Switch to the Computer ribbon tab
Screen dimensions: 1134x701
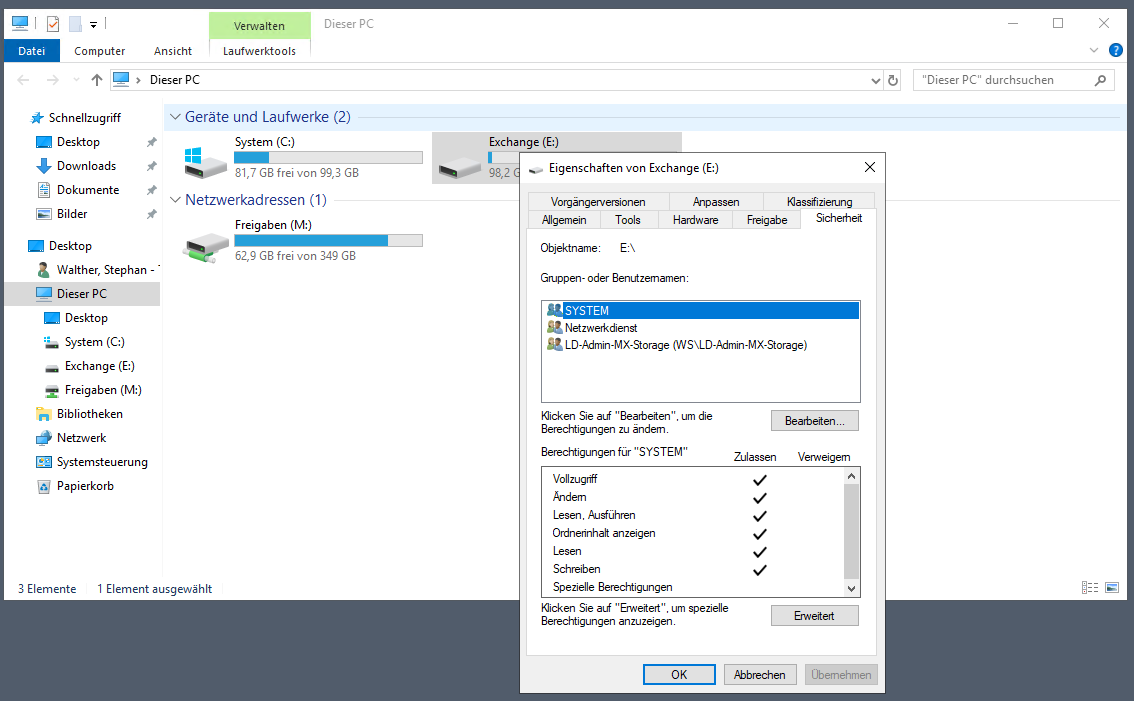click(99, 51)
